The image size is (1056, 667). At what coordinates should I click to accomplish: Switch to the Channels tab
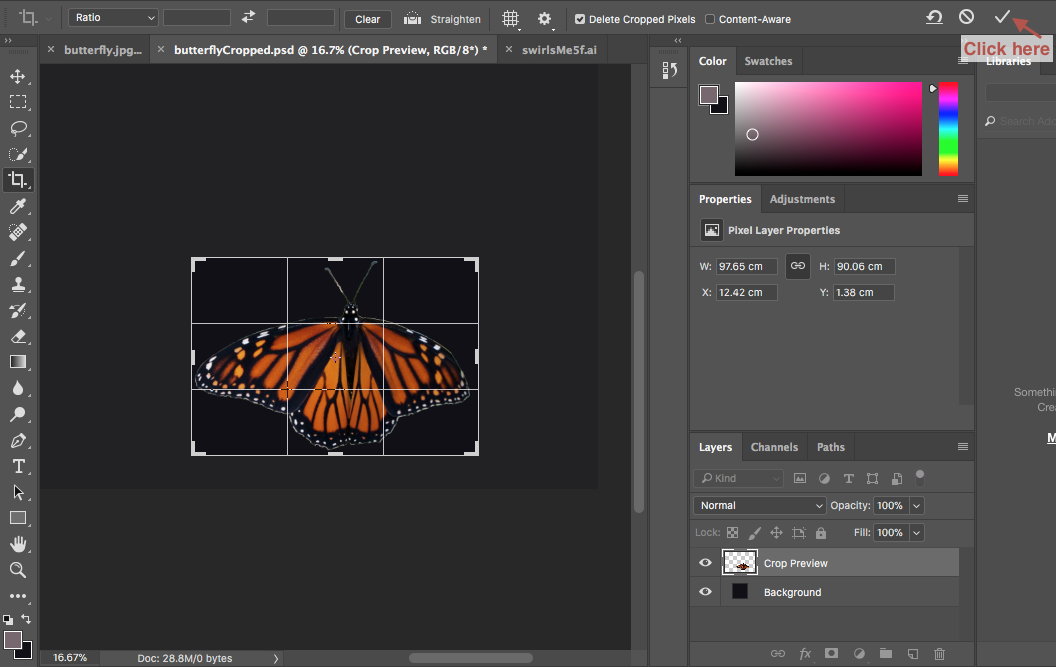click(774, 447)
